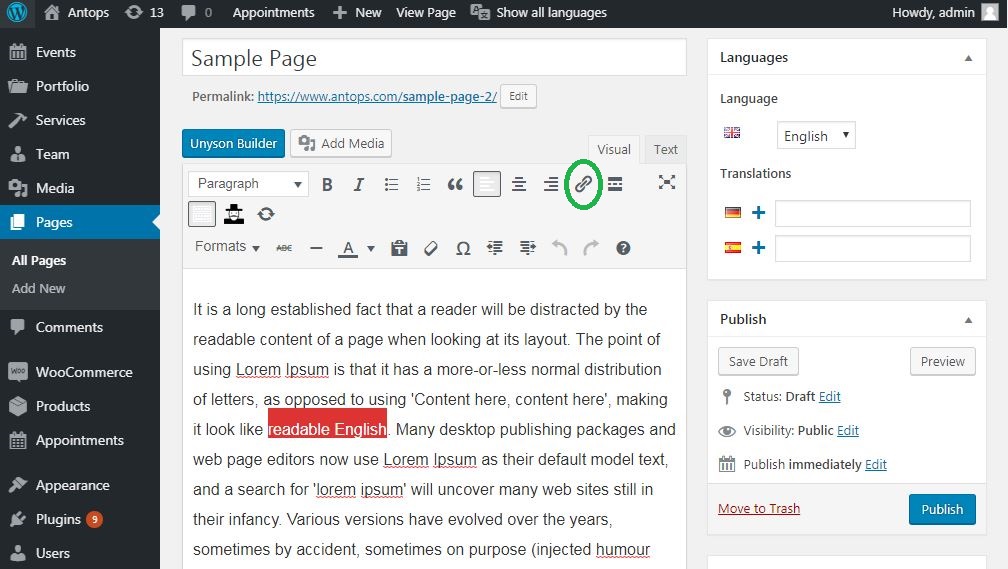Increase paragraph indent

coord(527,248)
